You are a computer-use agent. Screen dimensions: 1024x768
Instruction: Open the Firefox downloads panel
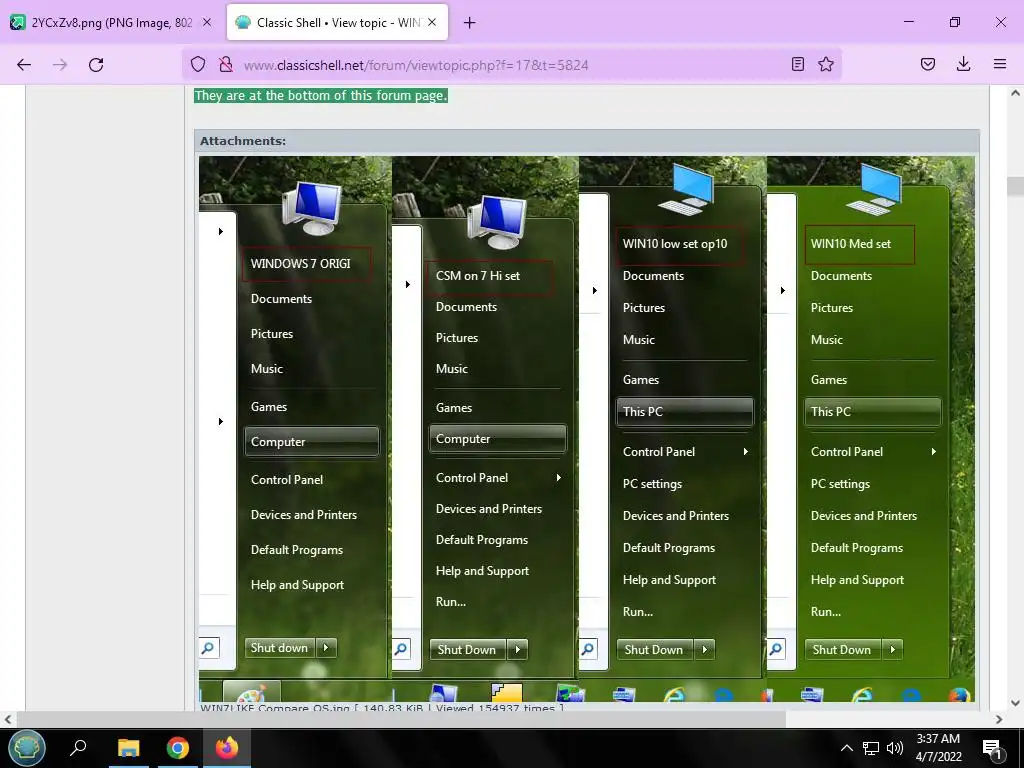point(963,64)
